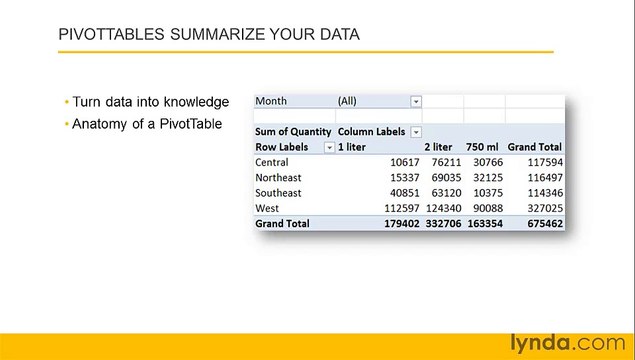This screenshot has height=360, width=635.
Task: Click cell value 15337
Action: [x=405, y=178]
